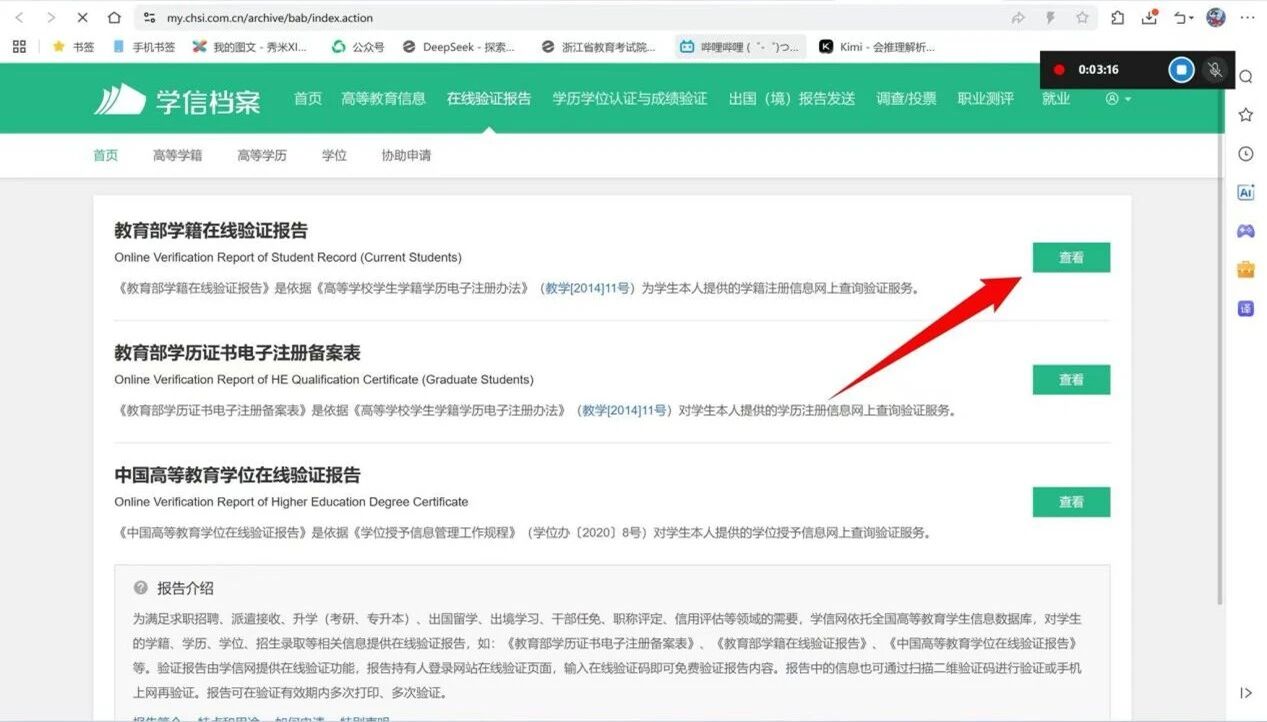Click the browser home icon
1267x722 pixels.
[114, 18]
